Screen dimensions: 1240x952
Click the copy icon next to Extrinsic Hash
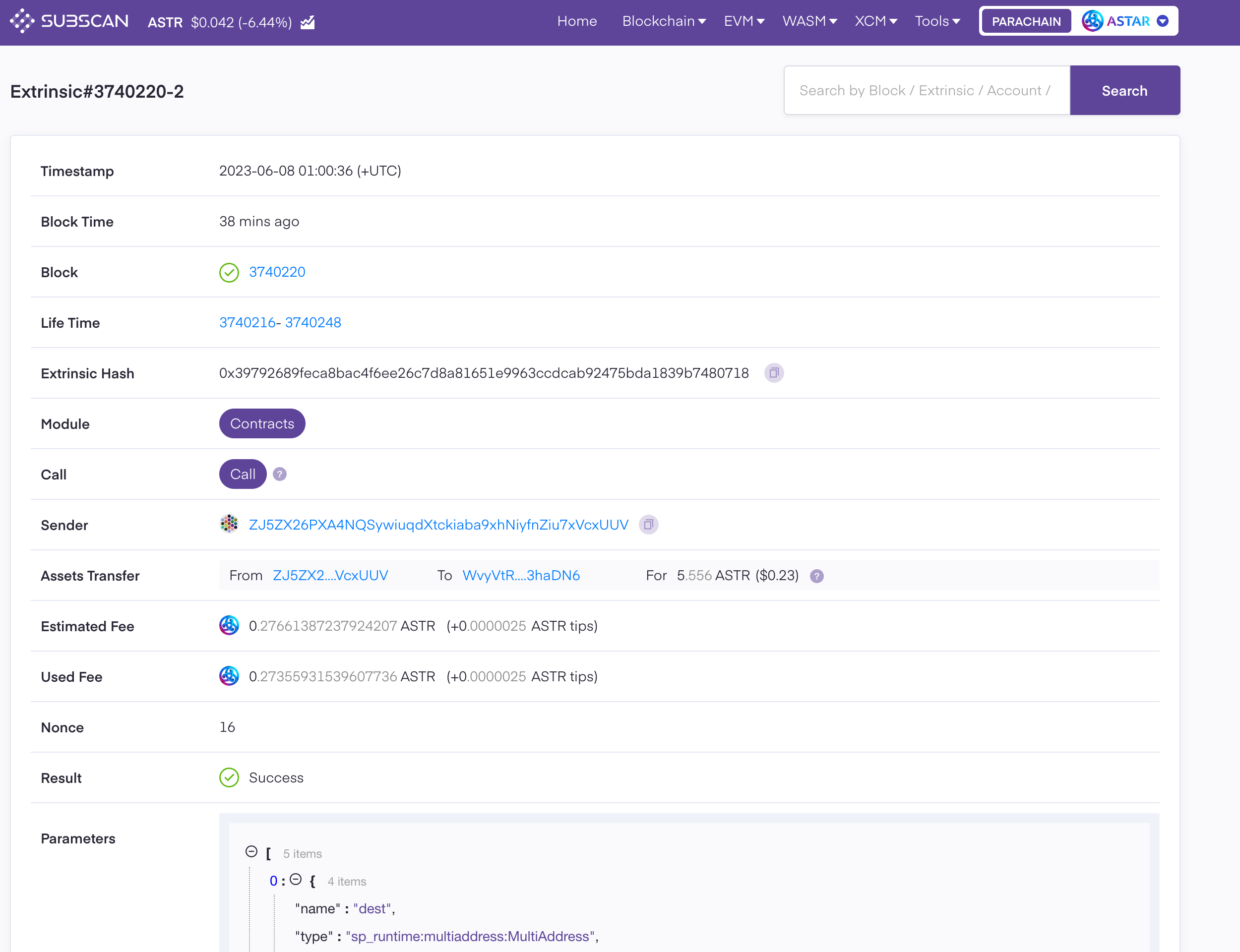[x=774, y=372]
